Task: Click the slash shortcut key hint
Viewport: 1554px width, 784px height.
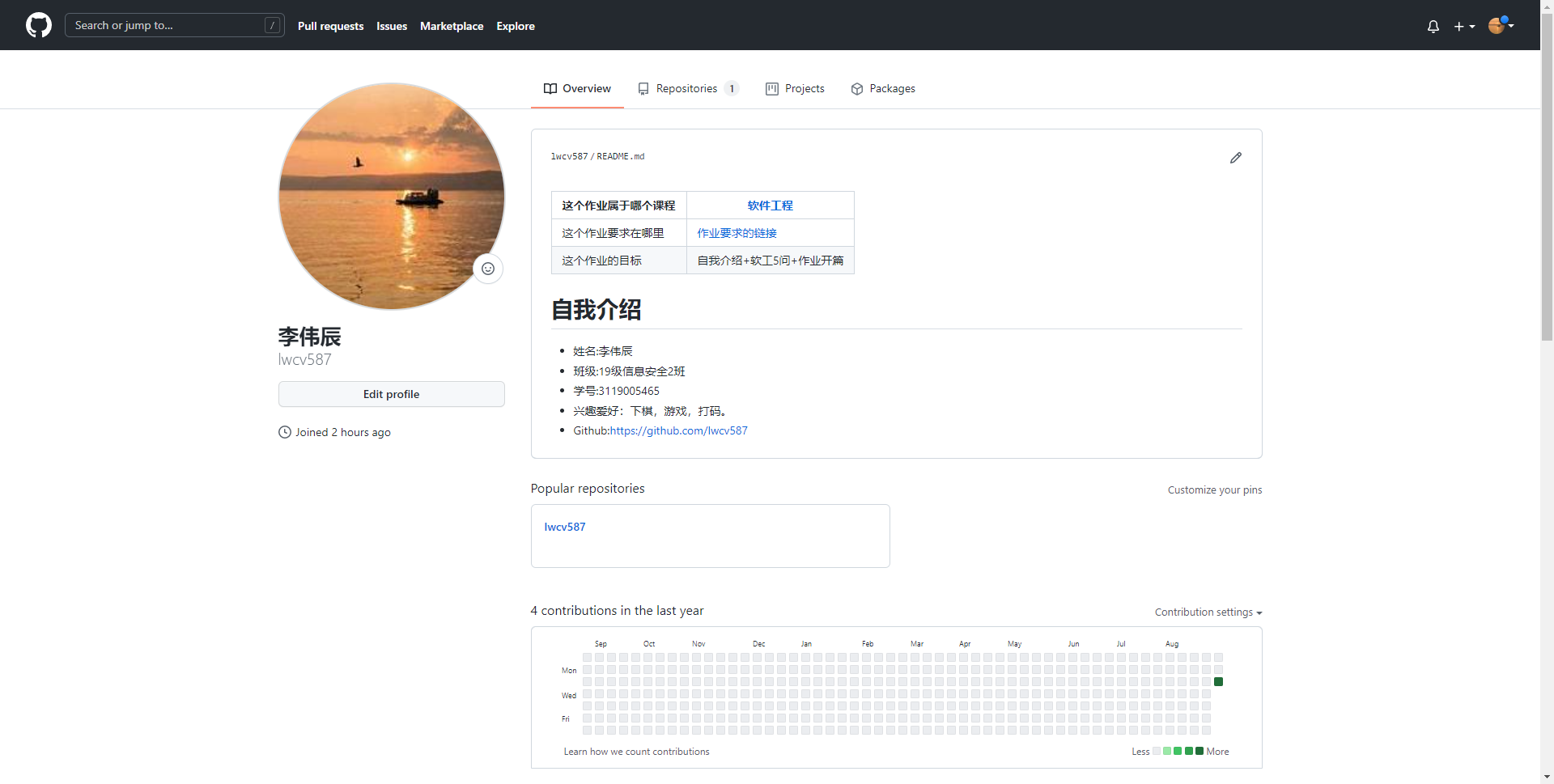Action: (273, 25)
